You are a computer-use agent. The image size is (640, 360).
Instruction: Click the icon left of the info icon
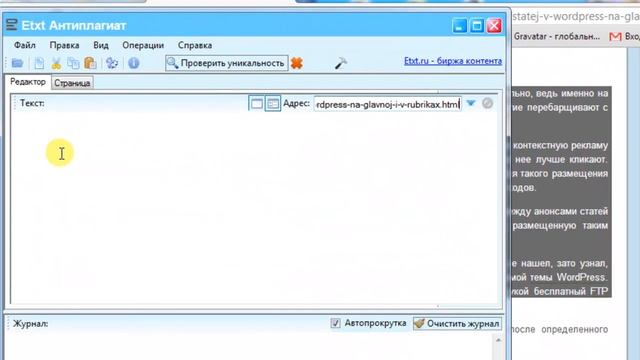pos(112,63)
